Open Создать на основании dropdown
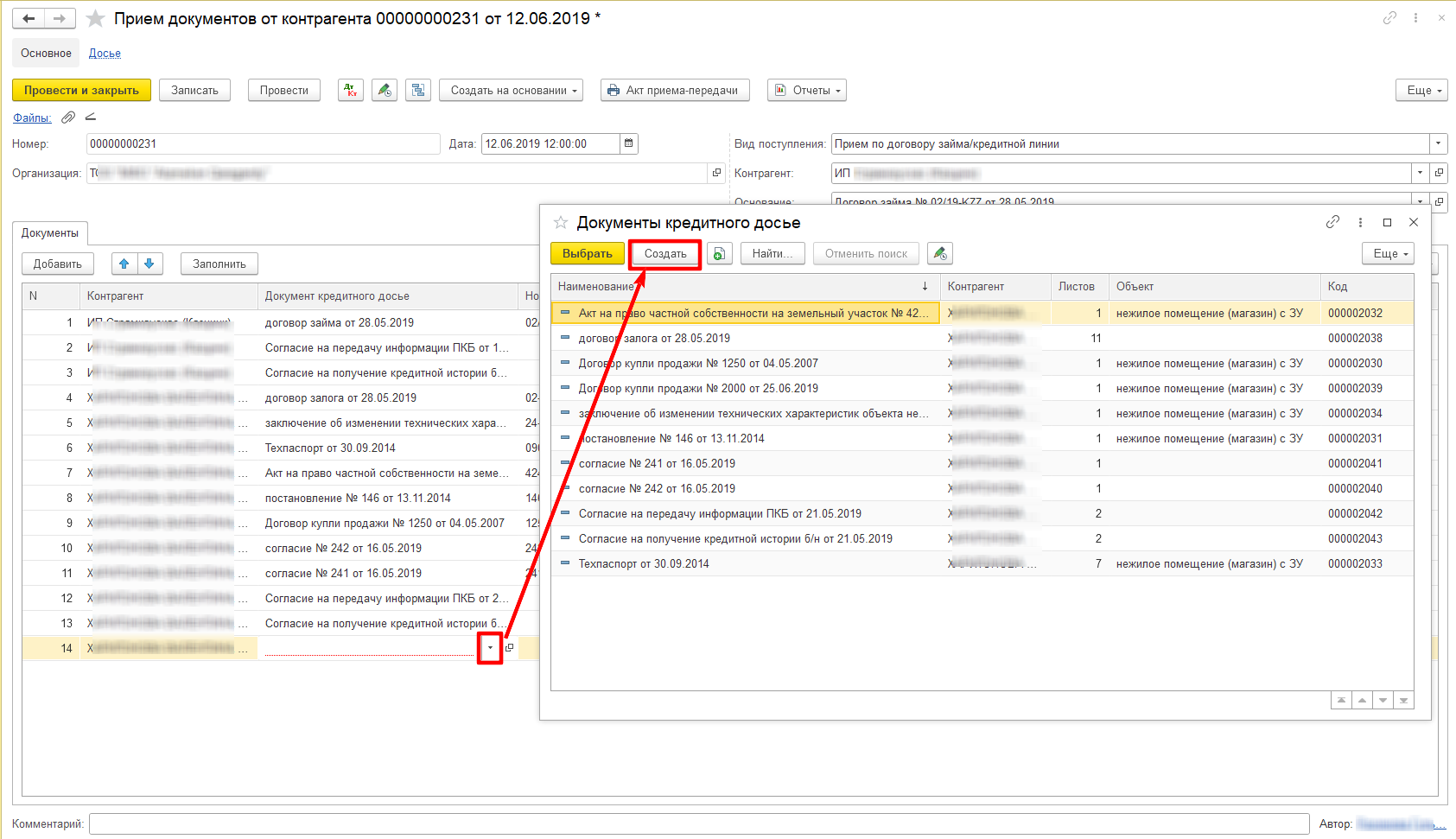 pos(511,90)
